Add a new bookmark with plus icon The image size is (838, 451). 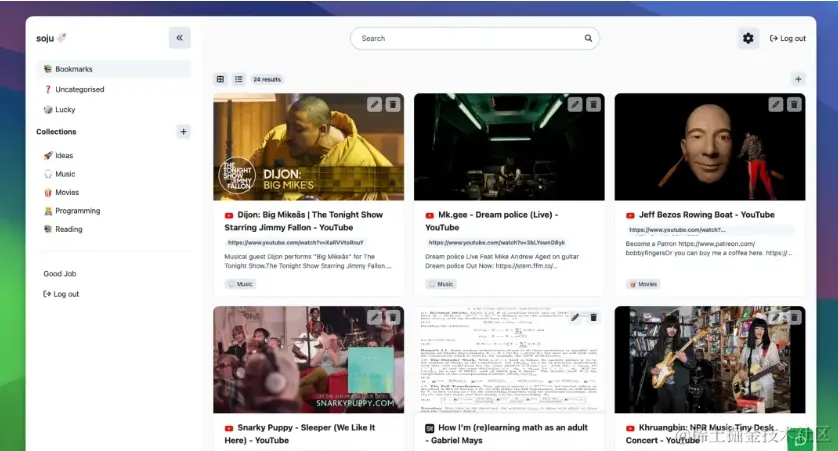[798, 79]
